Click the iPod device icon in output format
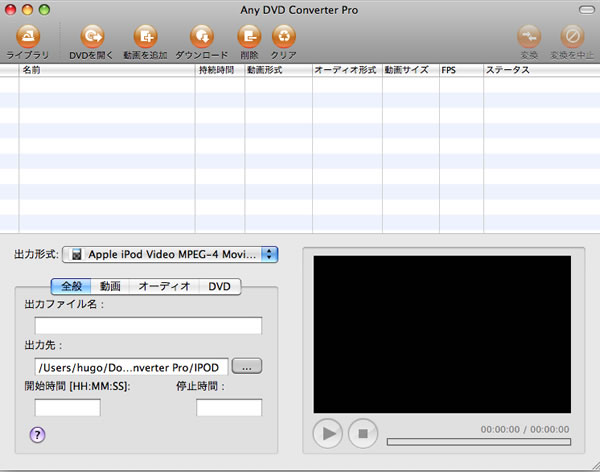Image resolution: width=600 pixels, height=472 pixels. pyautogui.click(x=77, y=254)
